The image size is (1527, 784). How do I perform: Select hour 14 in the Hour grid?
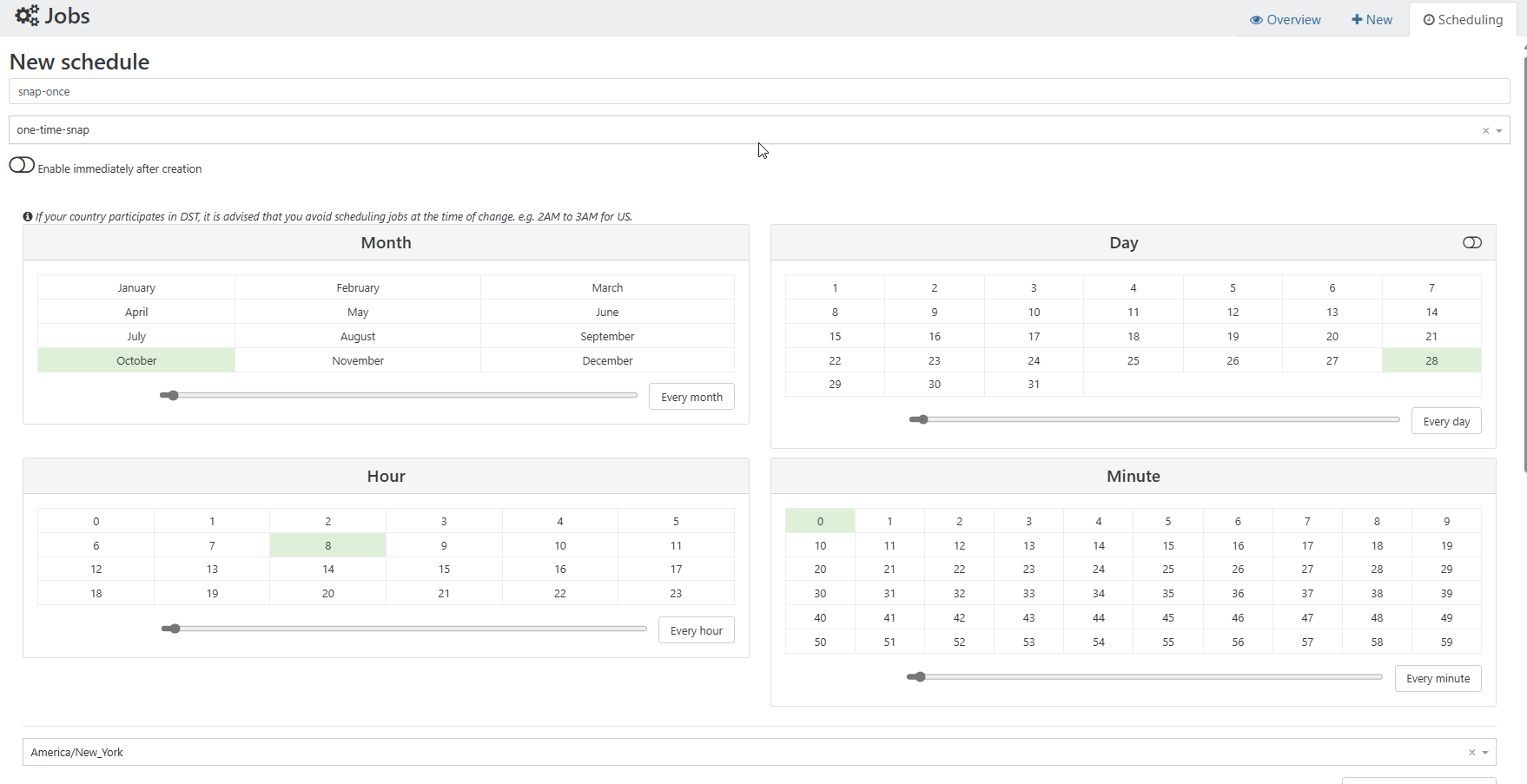pyautogui.click(x=327, y=570)
